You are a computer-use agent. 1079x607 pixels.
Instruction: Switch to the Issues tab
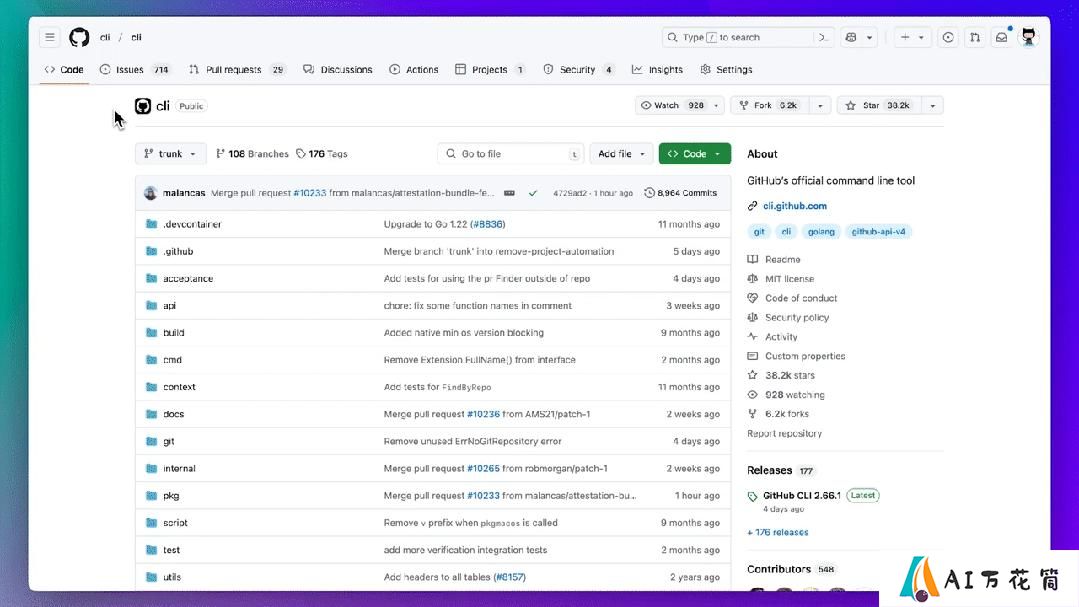pos(134,70)
